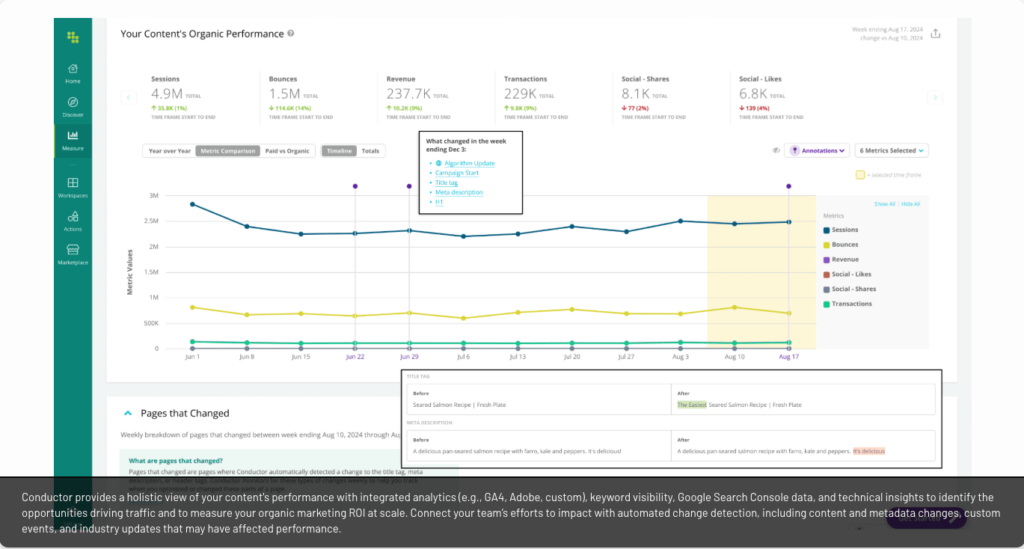1024x549 pixels.
Task: Select the Bounces metric card
Action: pyautogui.click(x=319, y=97)
